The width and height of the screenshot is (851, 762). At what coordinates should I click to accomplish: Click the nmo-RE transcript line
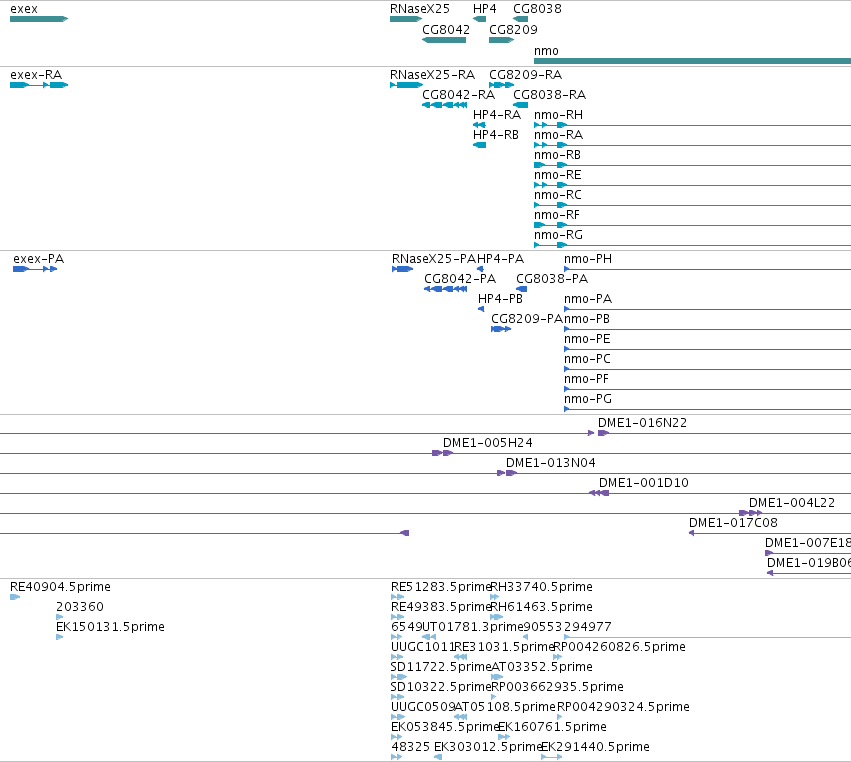pyautogui.click(x=693, y=185)
